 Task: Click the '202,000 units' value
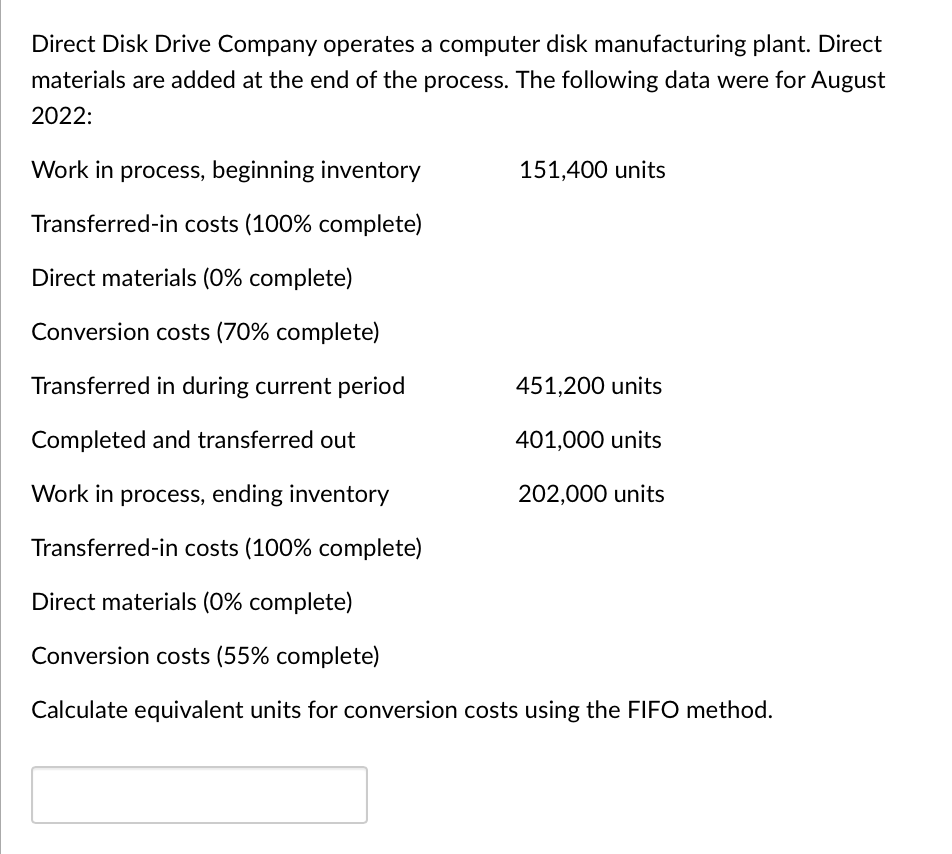point(591,494)
